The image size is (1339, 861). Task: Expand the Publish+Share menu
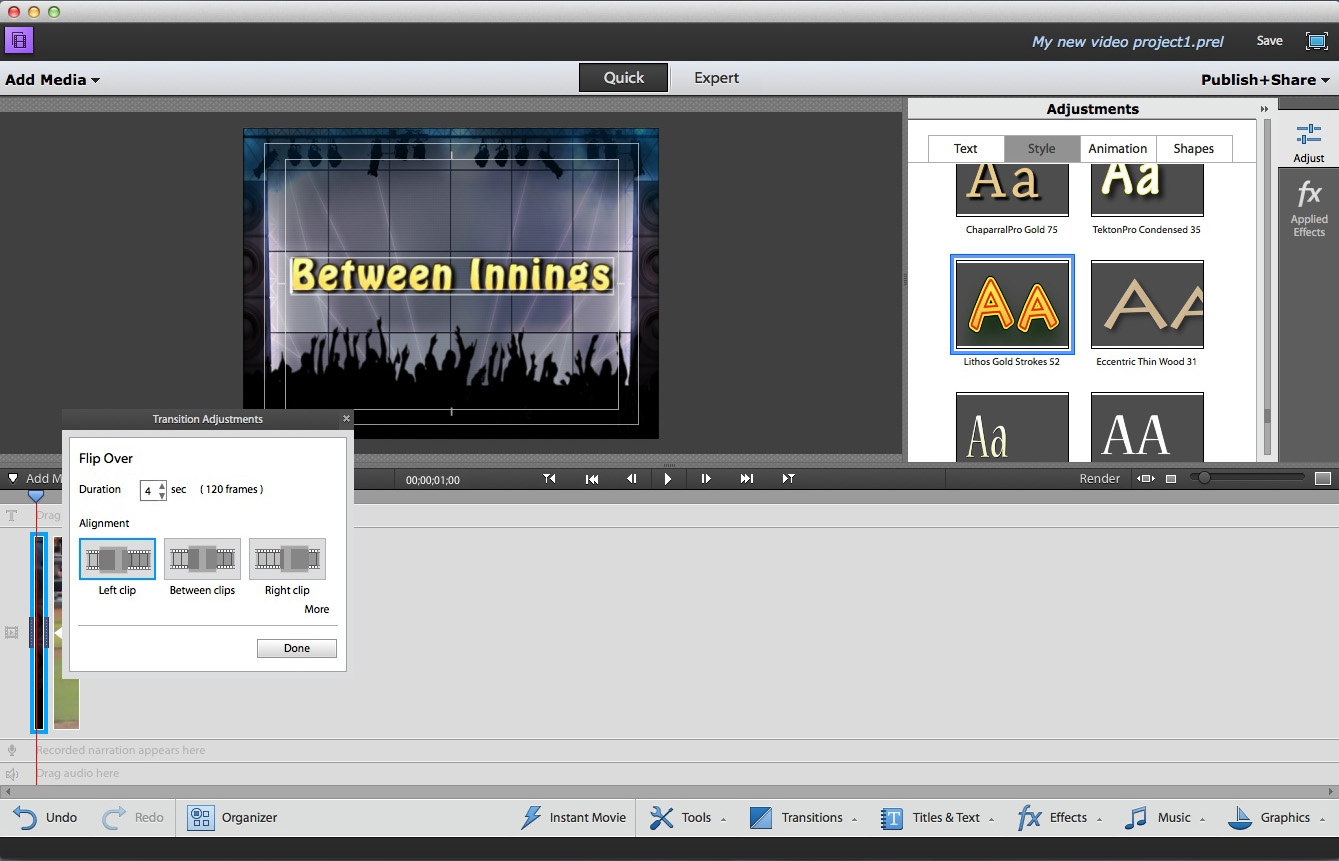(1265, 80)
